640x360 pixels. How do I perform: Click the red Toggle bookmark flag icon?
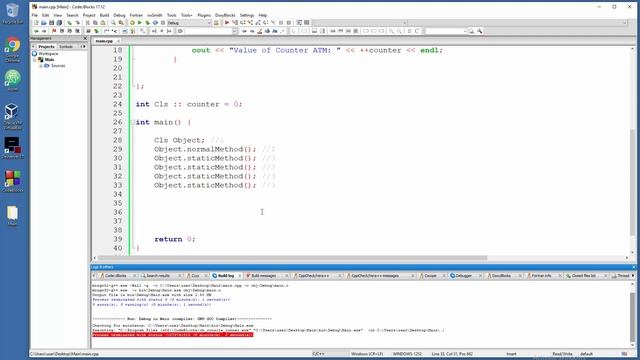(x=54, y=31)
